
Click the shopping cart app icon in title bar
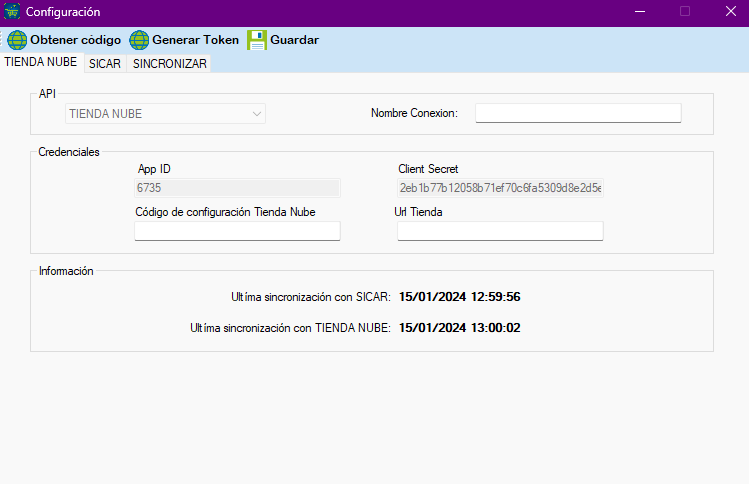coord(12,12)
